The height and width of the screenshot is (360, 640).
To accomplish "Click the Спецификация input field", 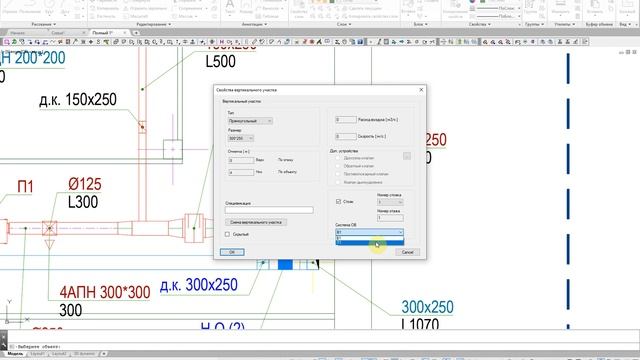I will pos(269,210).
